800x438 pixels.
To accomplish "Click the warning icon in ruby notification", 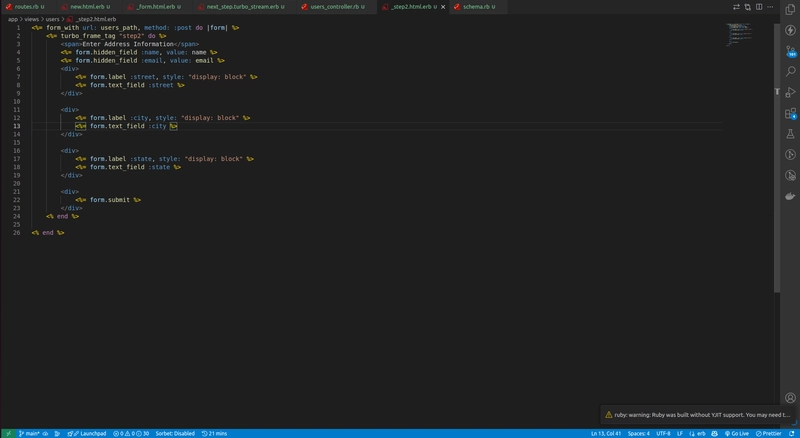I will tap(609, 415).
